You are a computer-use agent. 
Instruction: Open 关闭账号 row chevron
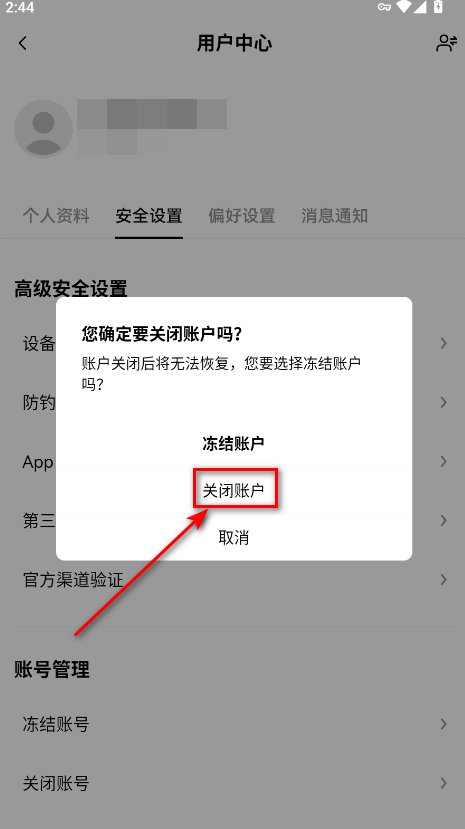point(444,783)
